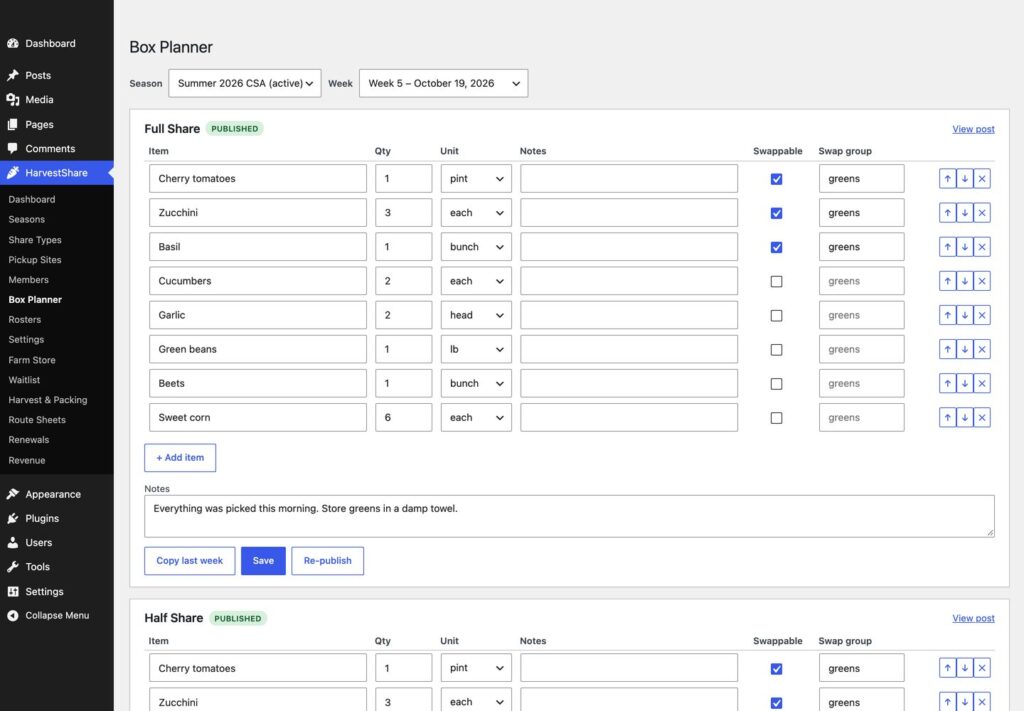
Task: Check Swappable for Sweet corn
Action: 776,418
